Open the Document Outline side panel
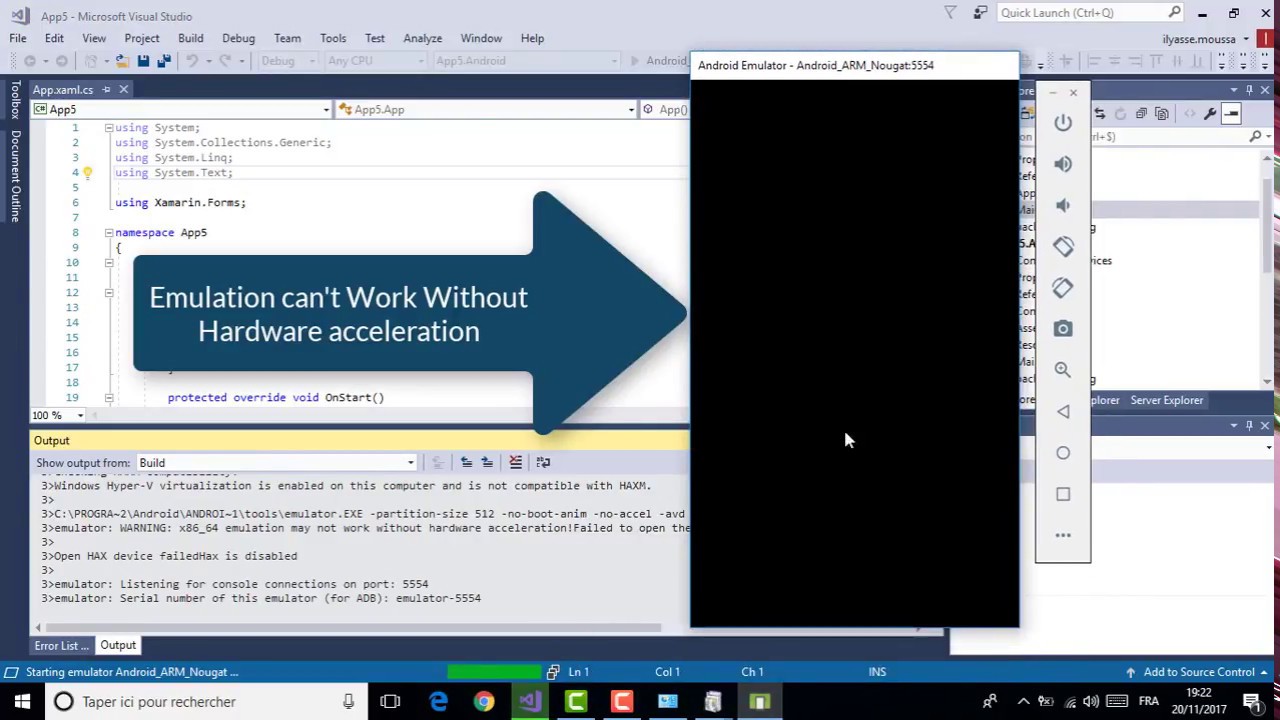The image size is (1280, 720). pos(15,176)
